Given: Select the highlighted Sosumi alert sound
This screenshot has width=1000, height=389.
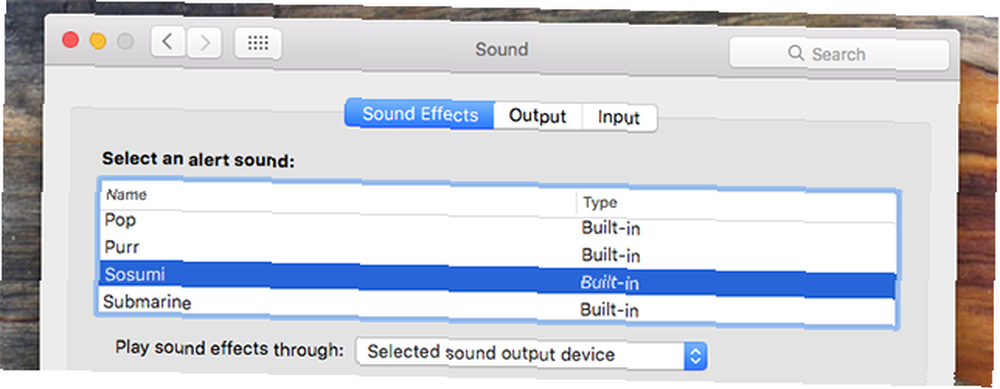Looking at the screenshot, I should [x=497, y=279].
